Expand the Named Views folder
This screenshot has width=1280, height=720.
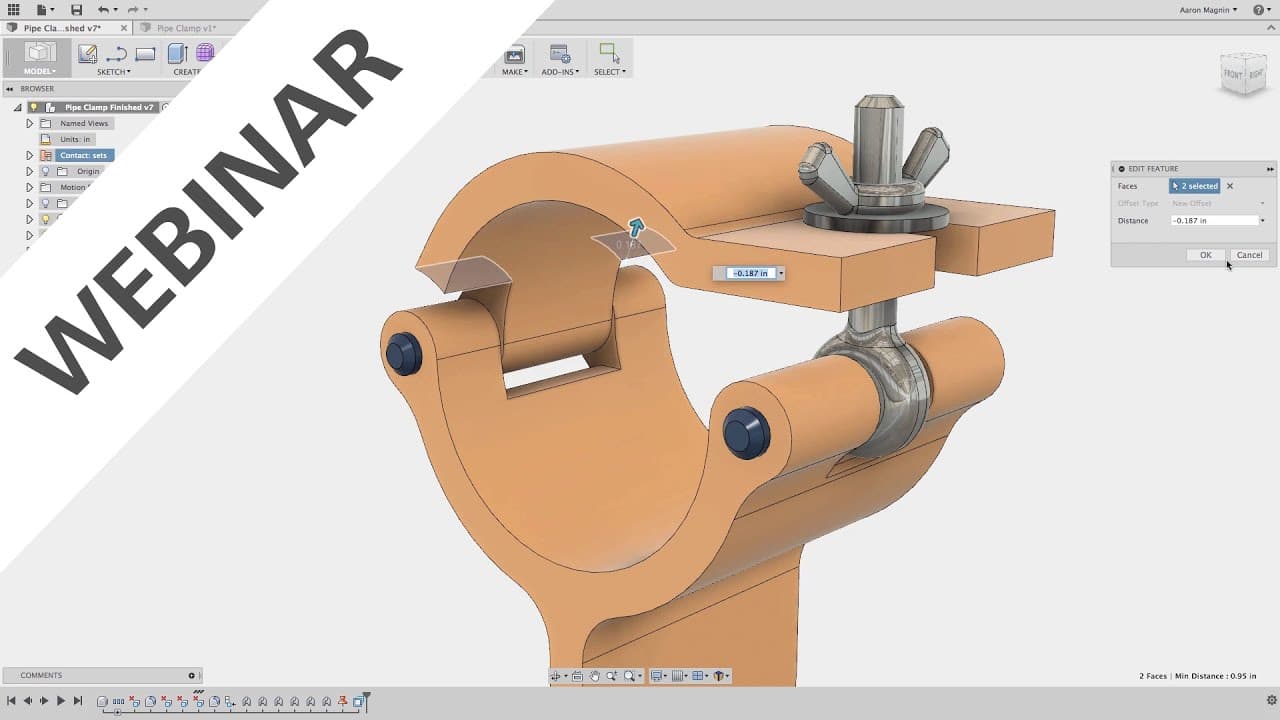pos(29,123)
